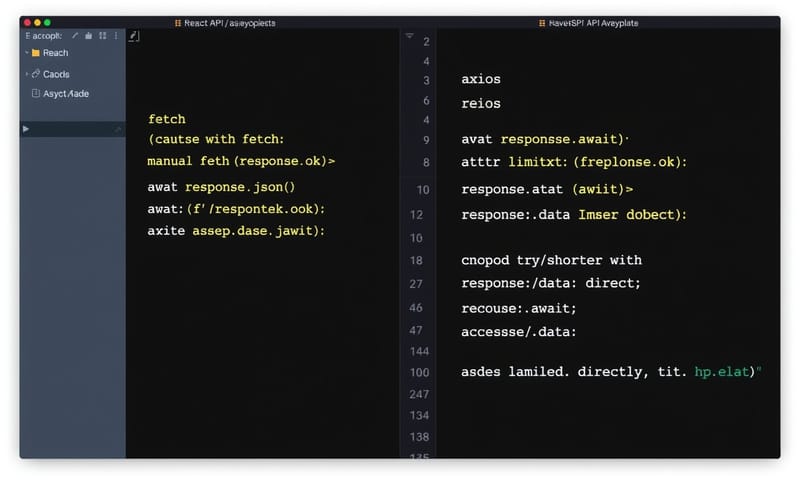The width and height of the screenshot is (800, 480).
Task: Click the pencil edit icon in sidebar header
Action: click(75, 35)
